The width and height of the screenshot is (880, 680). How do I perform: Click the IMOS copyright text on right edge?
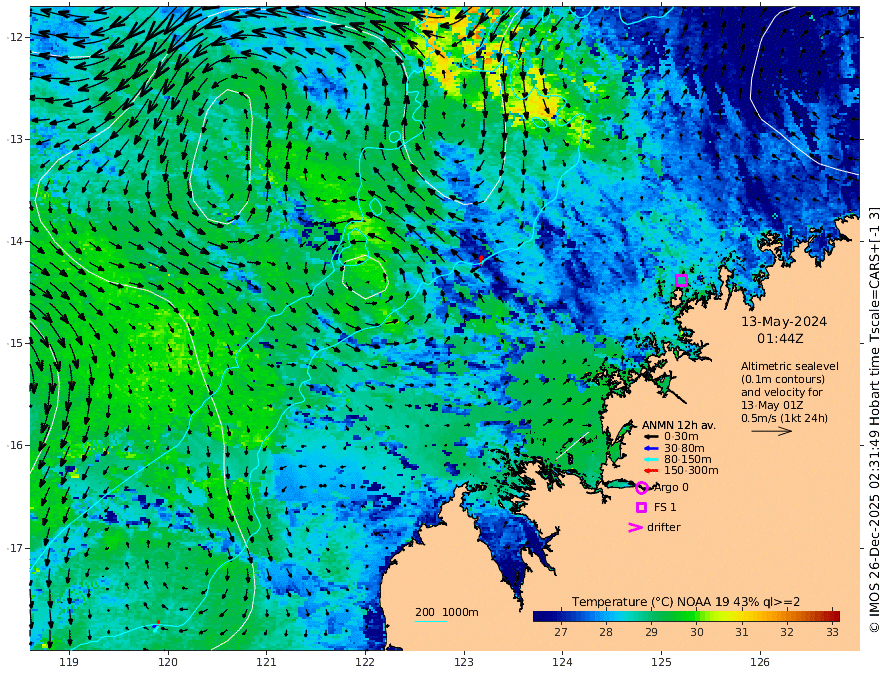pyautogui.click(x=873, y=420)
